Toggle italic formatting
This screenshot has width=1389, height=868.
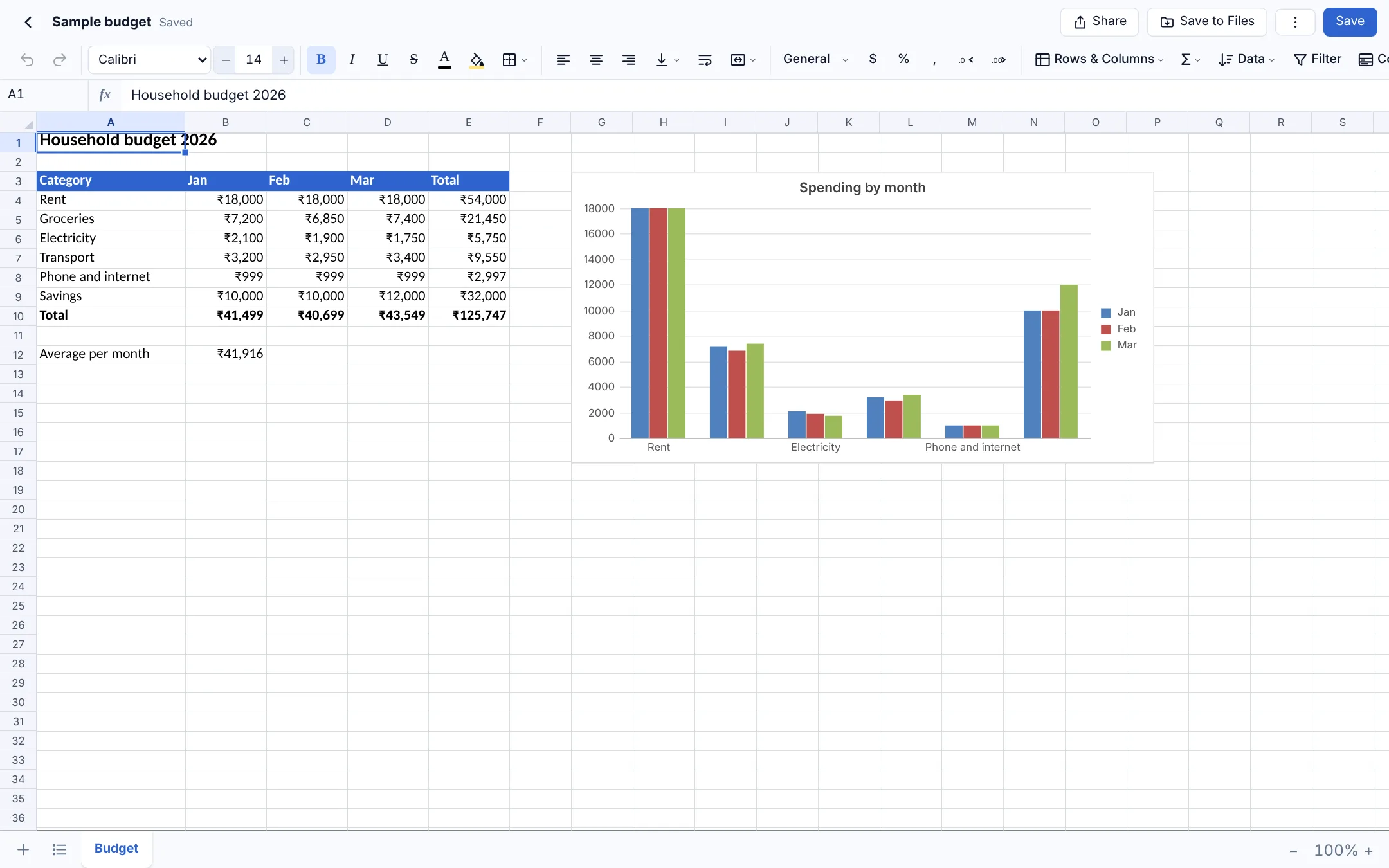point(352,60)
